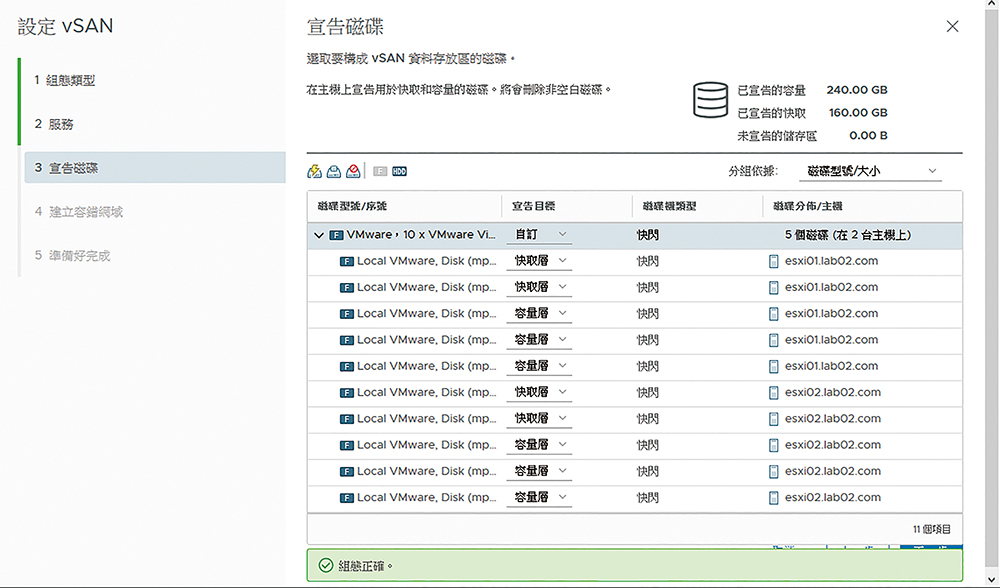Click the 設定 vSAN wizard title
Image resolution: width=1000 pixels, height=588 pixels.
[x=66, y=26]
